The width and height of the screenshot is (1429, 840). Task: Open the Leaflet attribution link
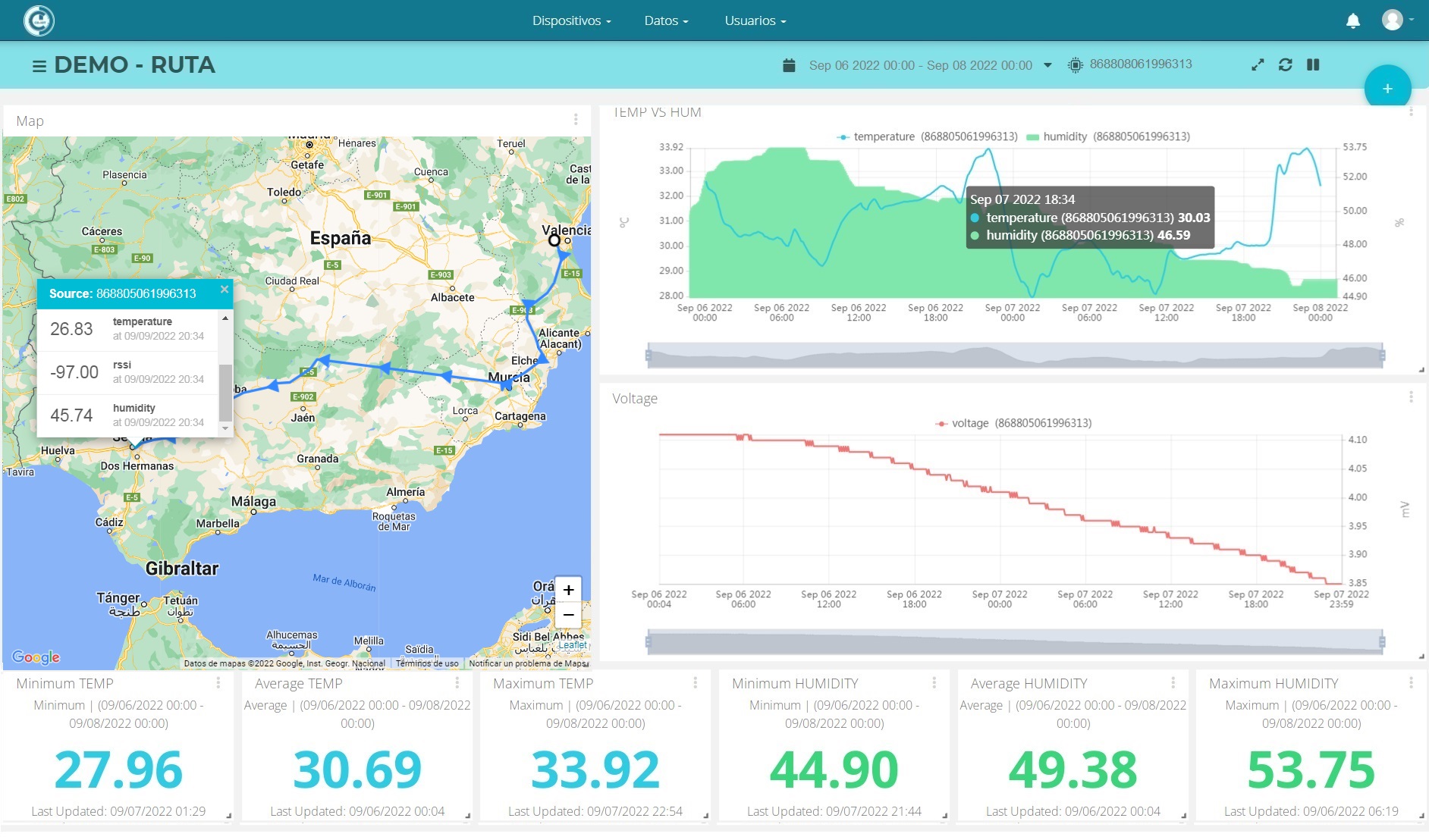(573, 646)
